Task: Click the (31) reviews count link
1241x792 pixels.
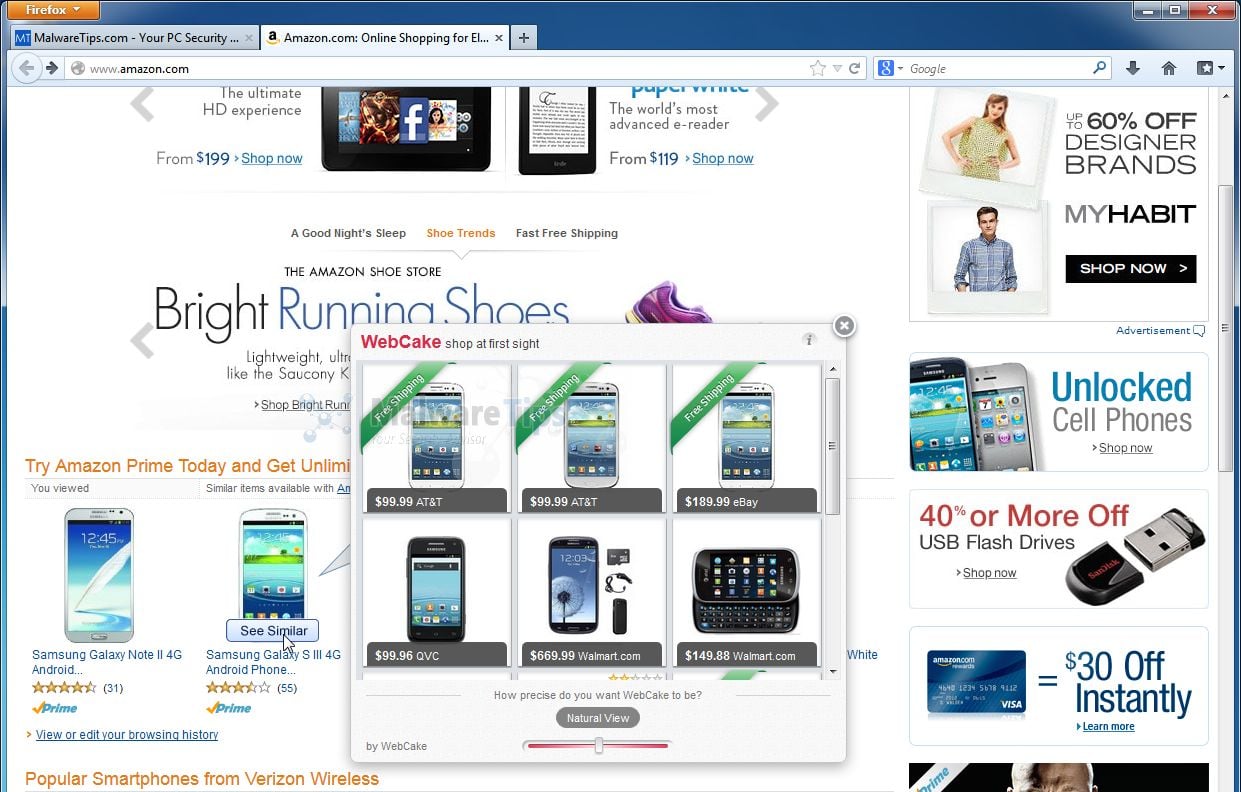Action: tap(113, 688)
